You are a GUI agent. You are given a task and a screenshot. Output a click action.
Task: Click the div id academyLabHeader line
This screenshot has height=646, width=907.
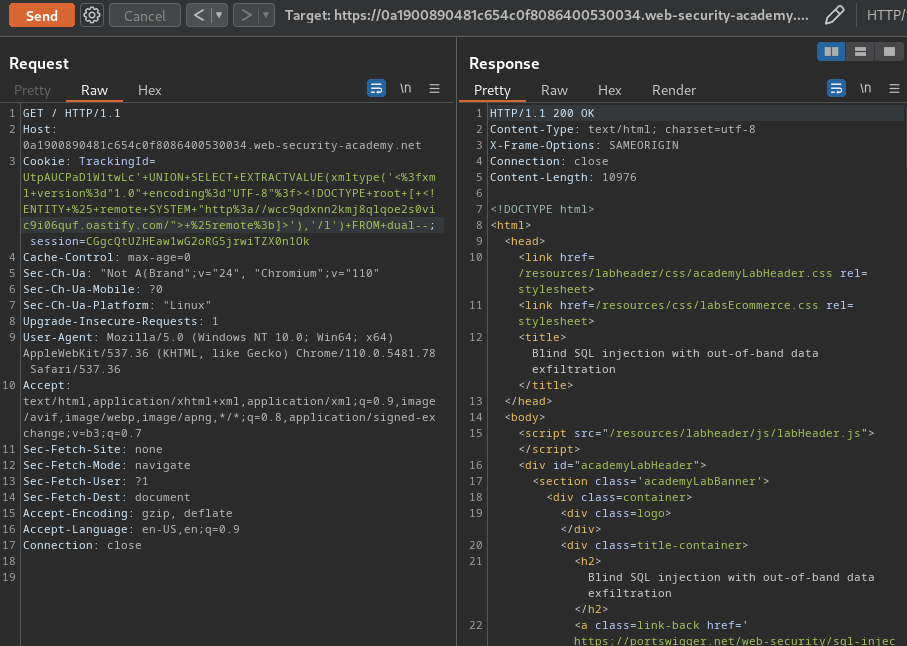(x=612, y=466)
